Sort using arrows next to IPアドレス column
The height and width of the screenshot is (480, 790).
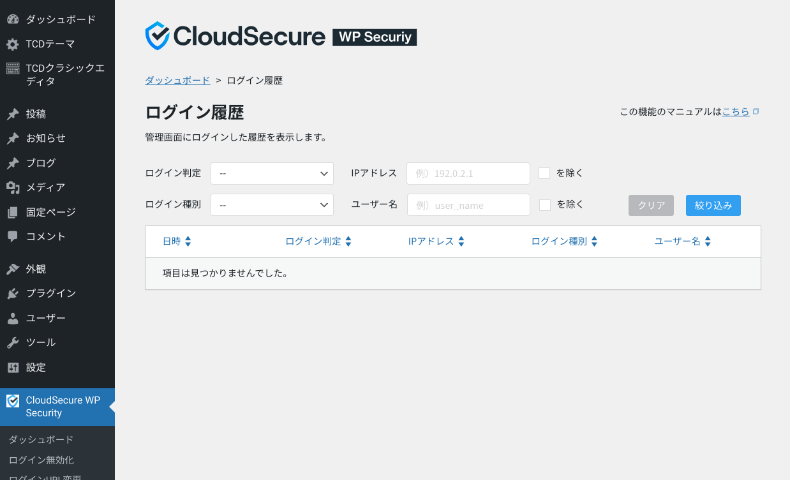click(x=461, y=241)
